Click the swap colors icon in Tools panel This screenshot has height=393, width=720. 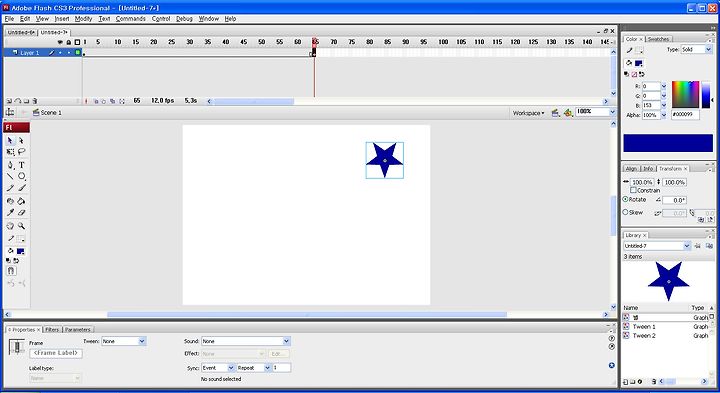point(16,261)
